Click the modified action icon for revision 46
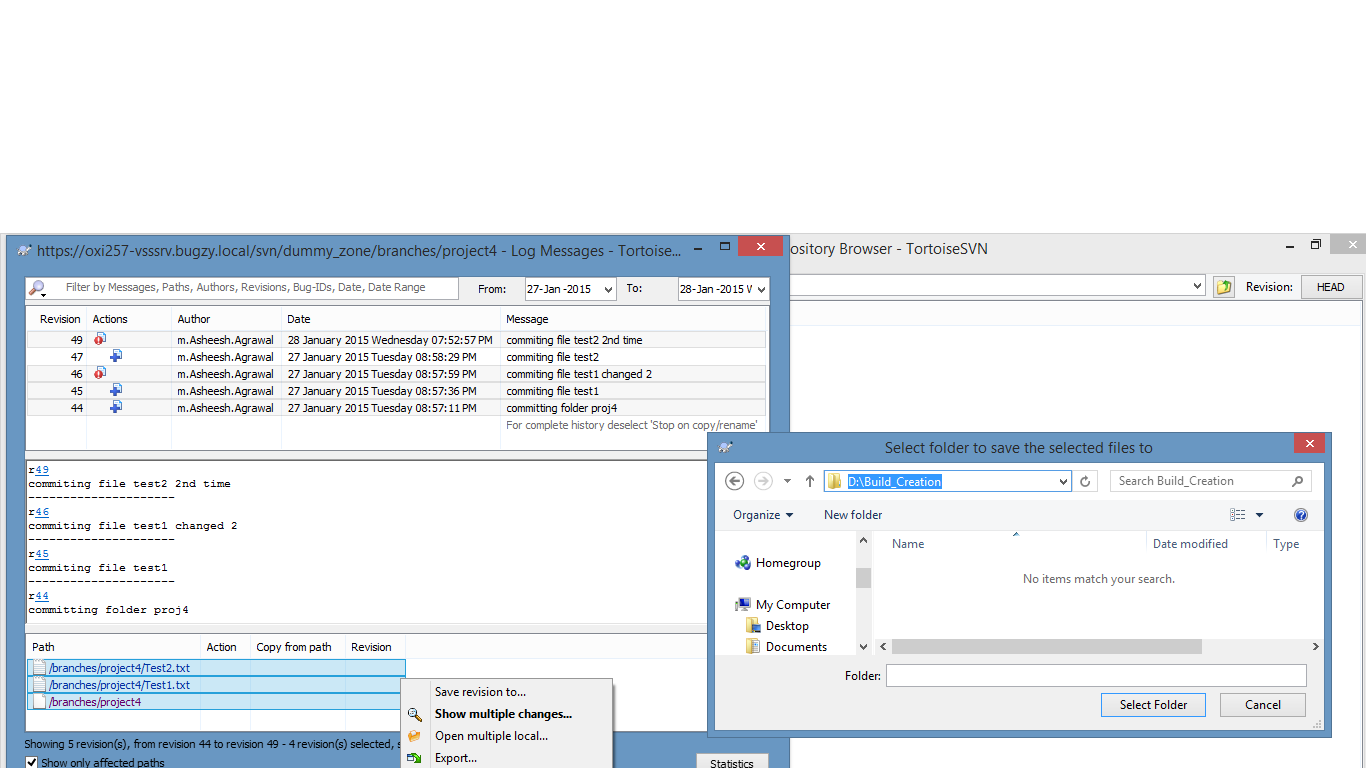The image size is (1366, 768). 100,373
